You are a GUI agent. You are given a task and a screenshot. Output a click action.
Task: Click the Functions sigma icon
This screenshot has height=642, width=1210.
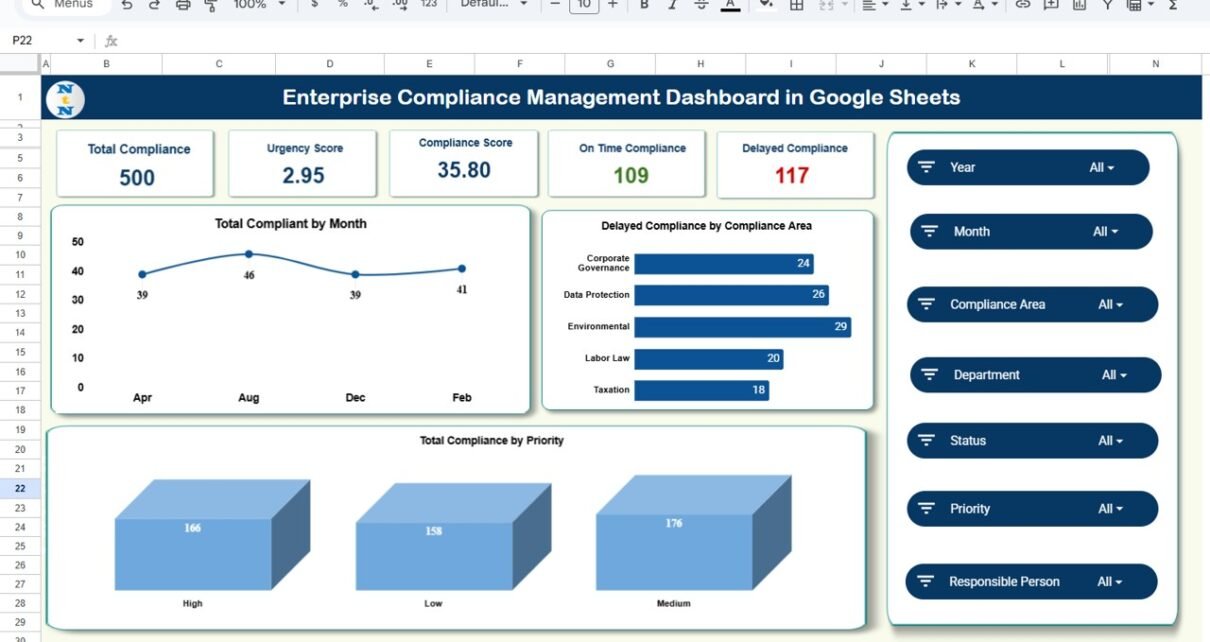(1172, 5)
